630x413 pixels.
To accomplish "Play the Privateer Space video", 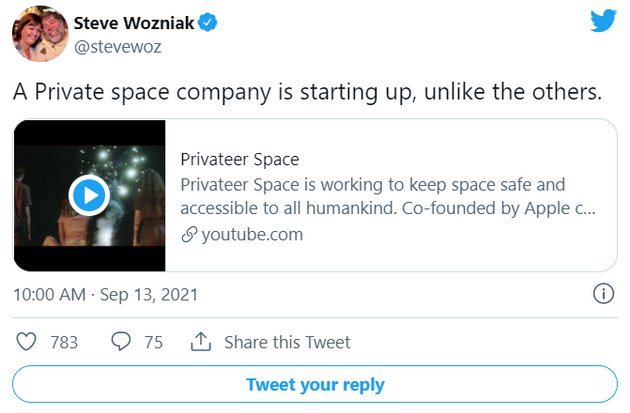I will 88,195.
